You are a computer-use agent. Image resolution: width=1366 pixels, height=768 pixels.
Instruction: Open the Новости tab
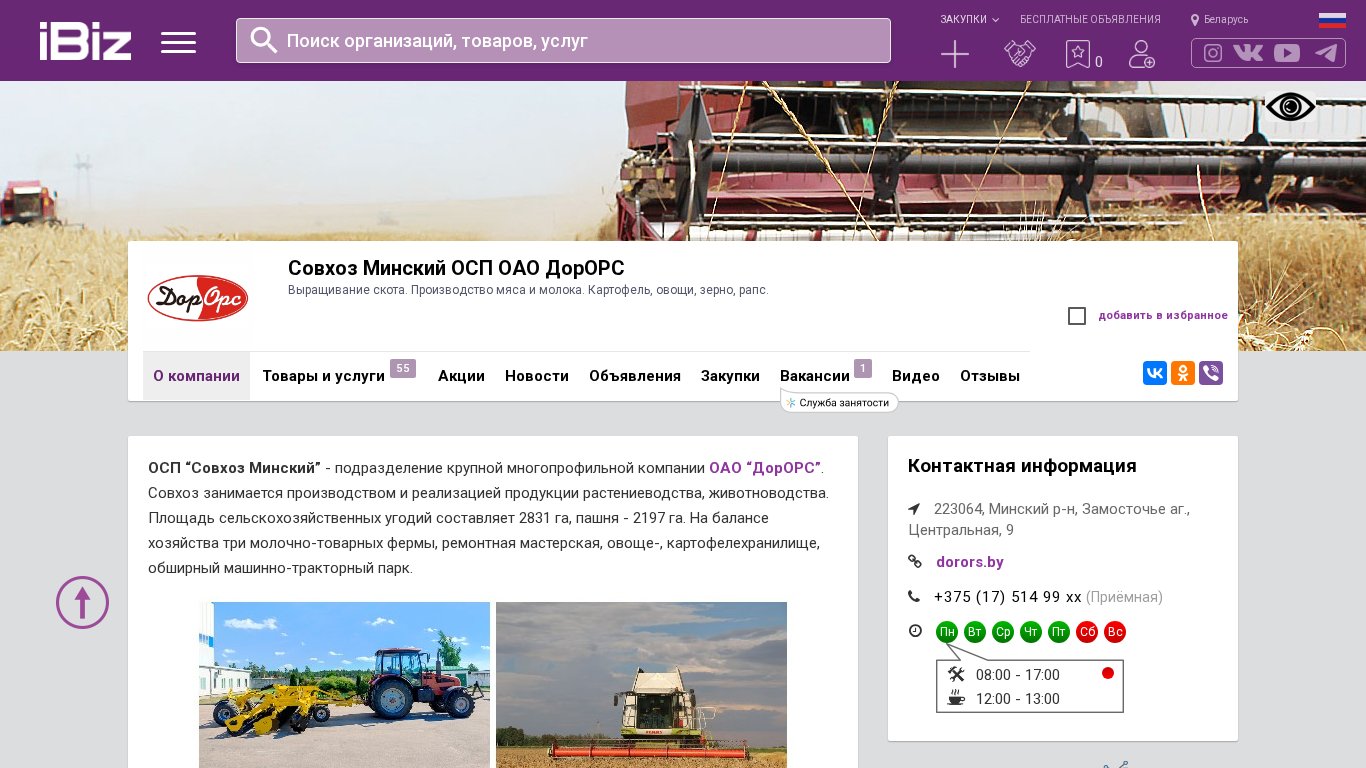[537, 376]
